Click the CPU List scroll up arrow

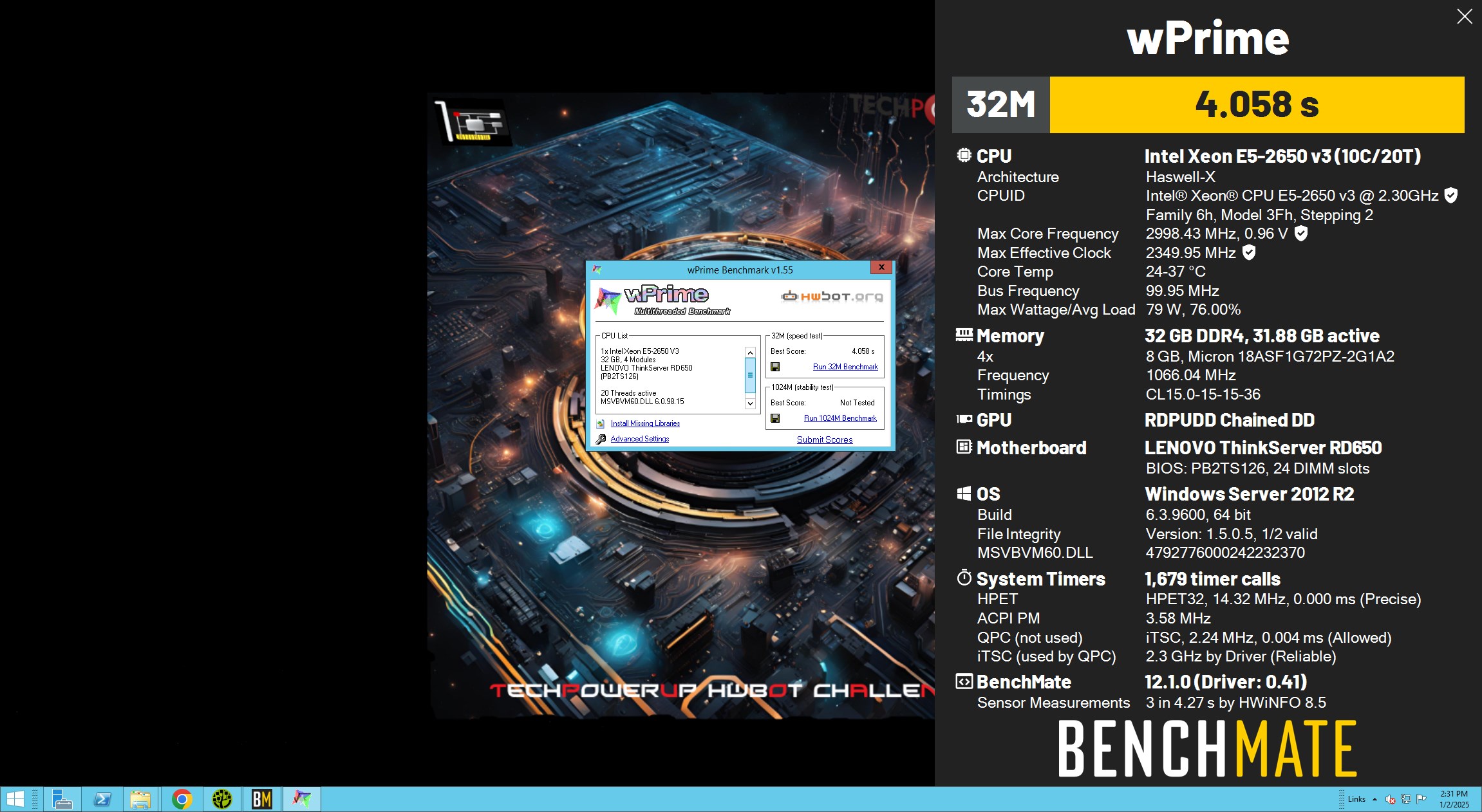coord(750,353)
